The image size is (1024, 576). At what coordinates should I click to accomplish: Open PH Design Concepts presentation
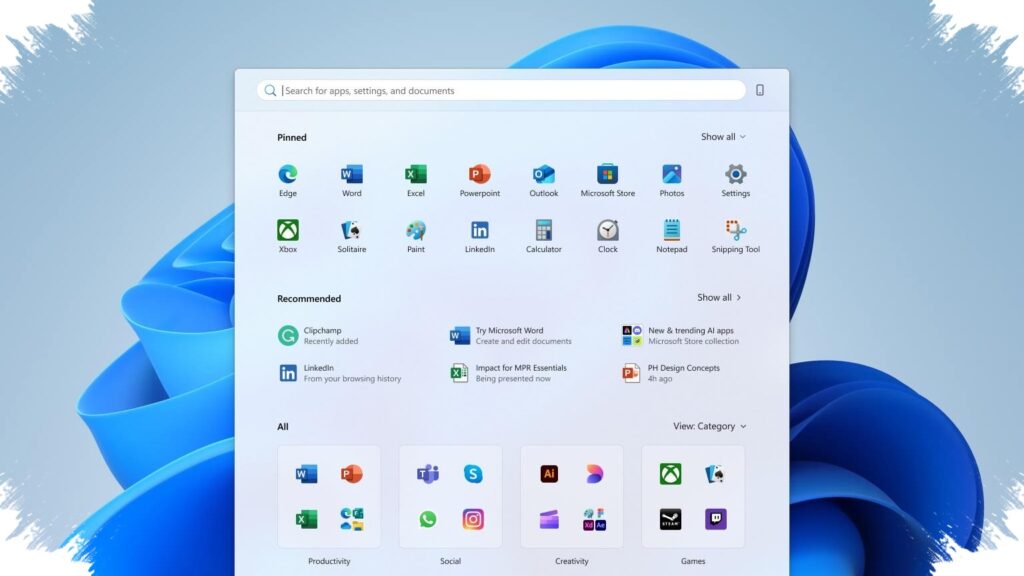(671, 373)
